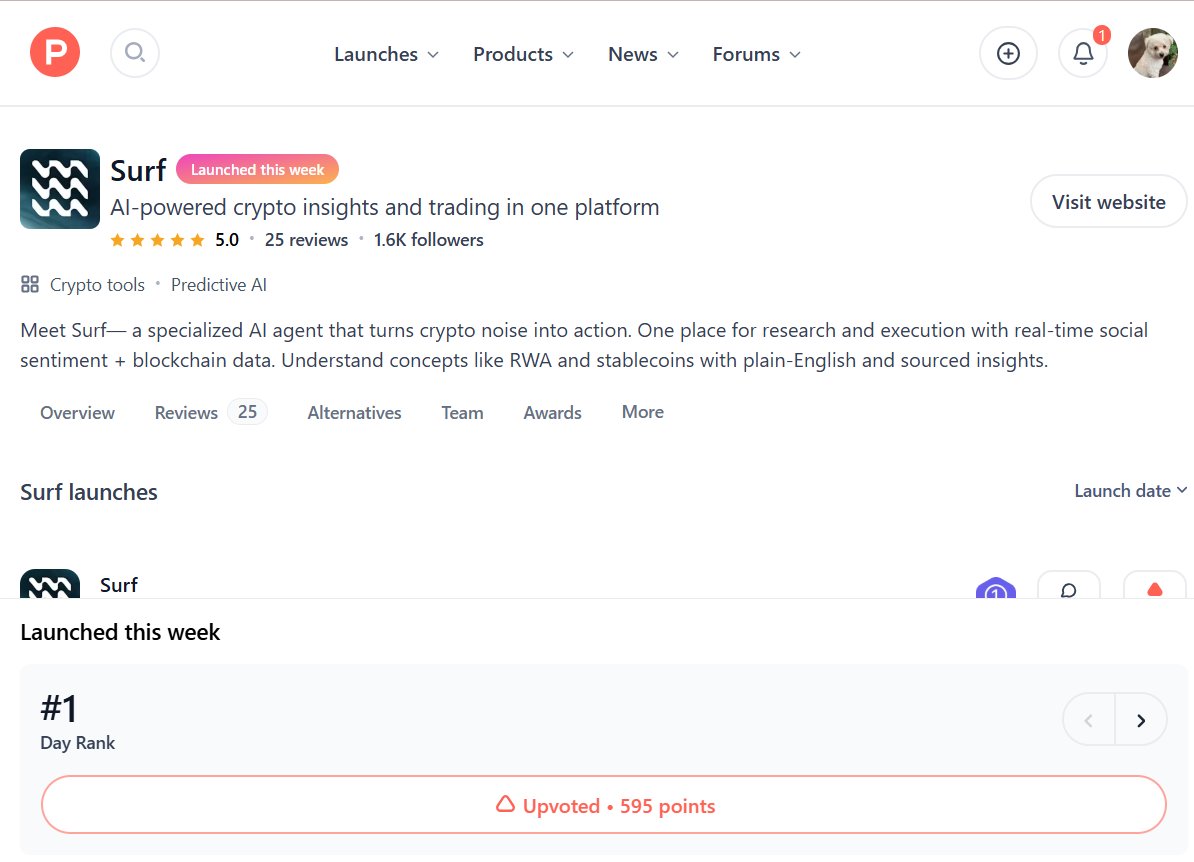This screenshot has width=1194, height=862.
Task: Switch to the Overview tab
Action: pyautogui.click(x=77, y=413)
